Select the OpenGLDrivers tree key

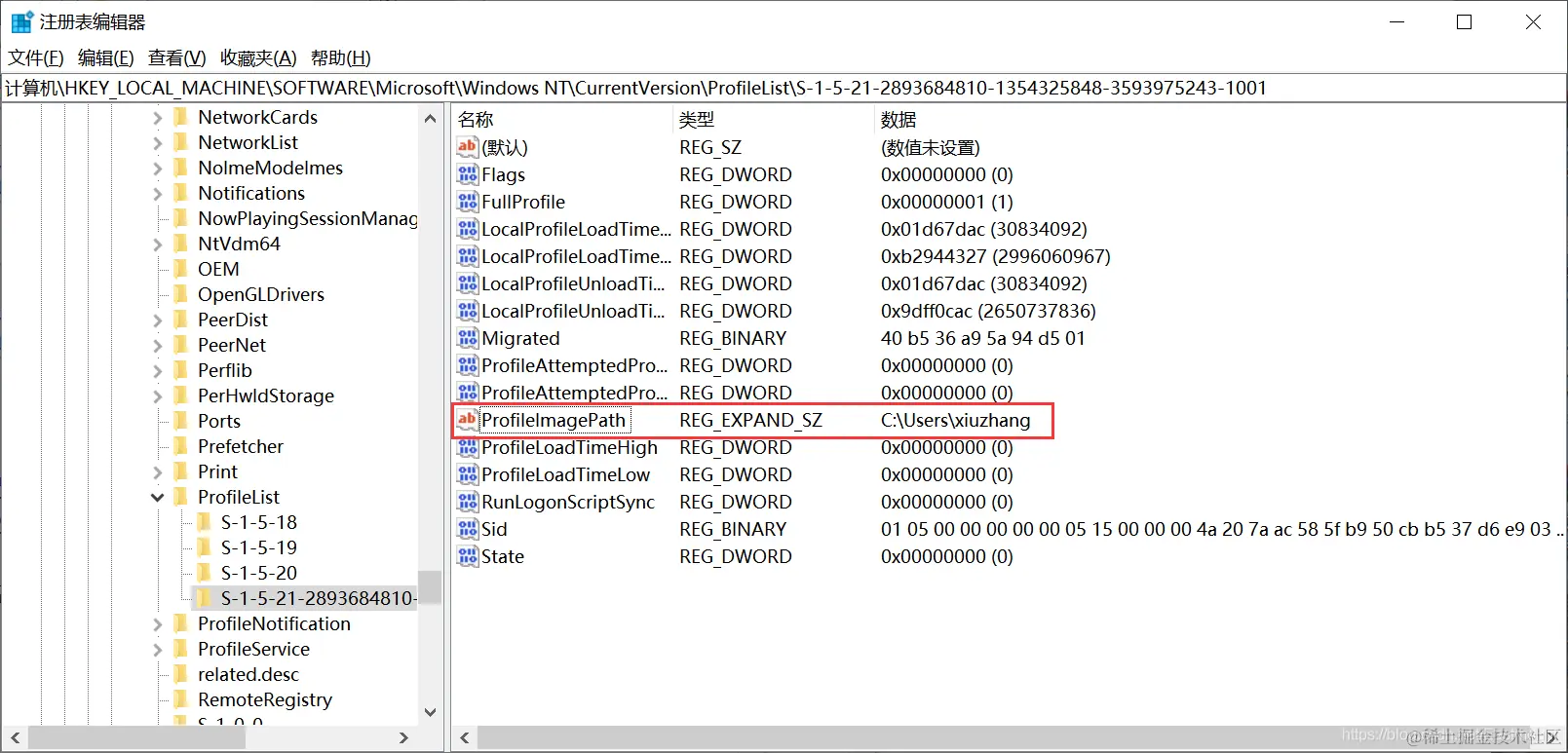261,294
